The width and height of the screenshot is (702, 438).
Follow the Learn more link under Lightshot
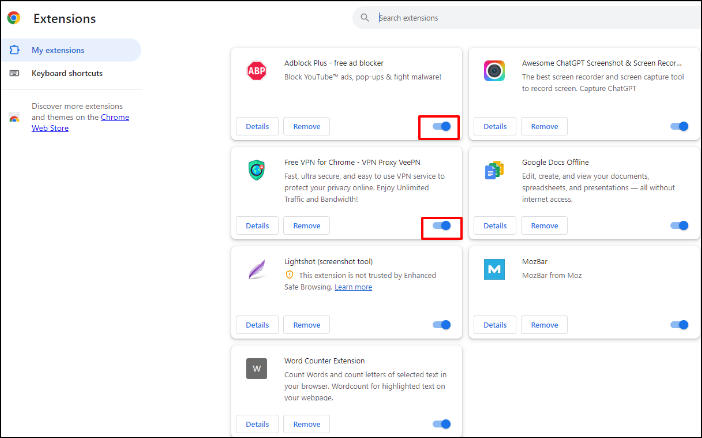pyautogui.click(x=353, y=287)
